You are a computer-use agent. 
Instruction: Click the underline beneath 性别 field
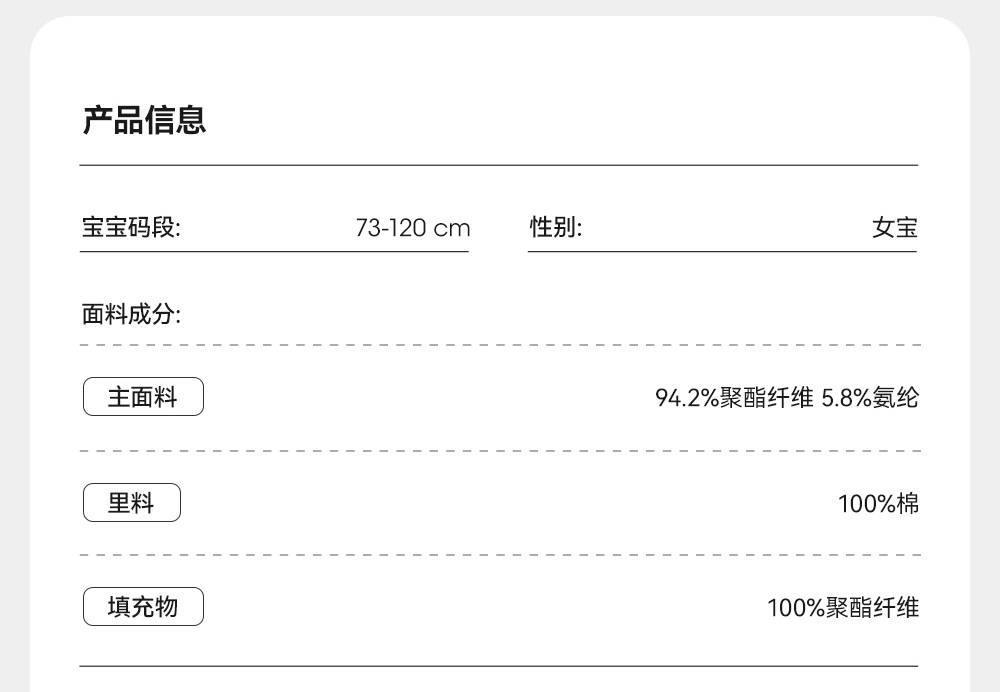point(722,252)
